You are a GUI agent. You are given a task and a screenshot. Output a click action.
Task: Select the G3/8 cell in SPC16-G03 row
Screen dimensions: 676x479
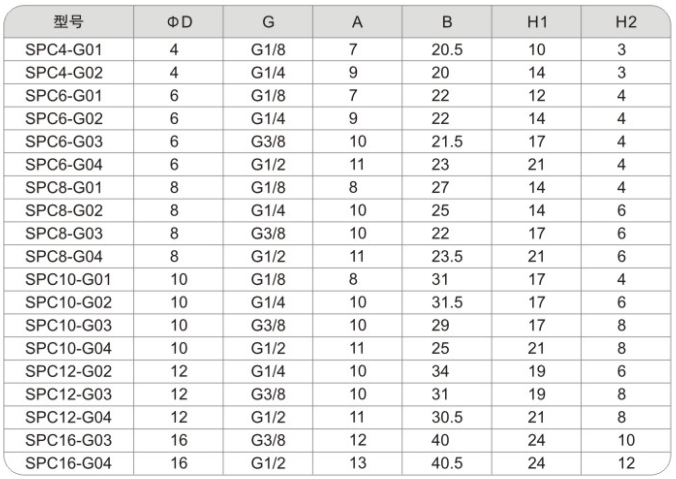268,440
